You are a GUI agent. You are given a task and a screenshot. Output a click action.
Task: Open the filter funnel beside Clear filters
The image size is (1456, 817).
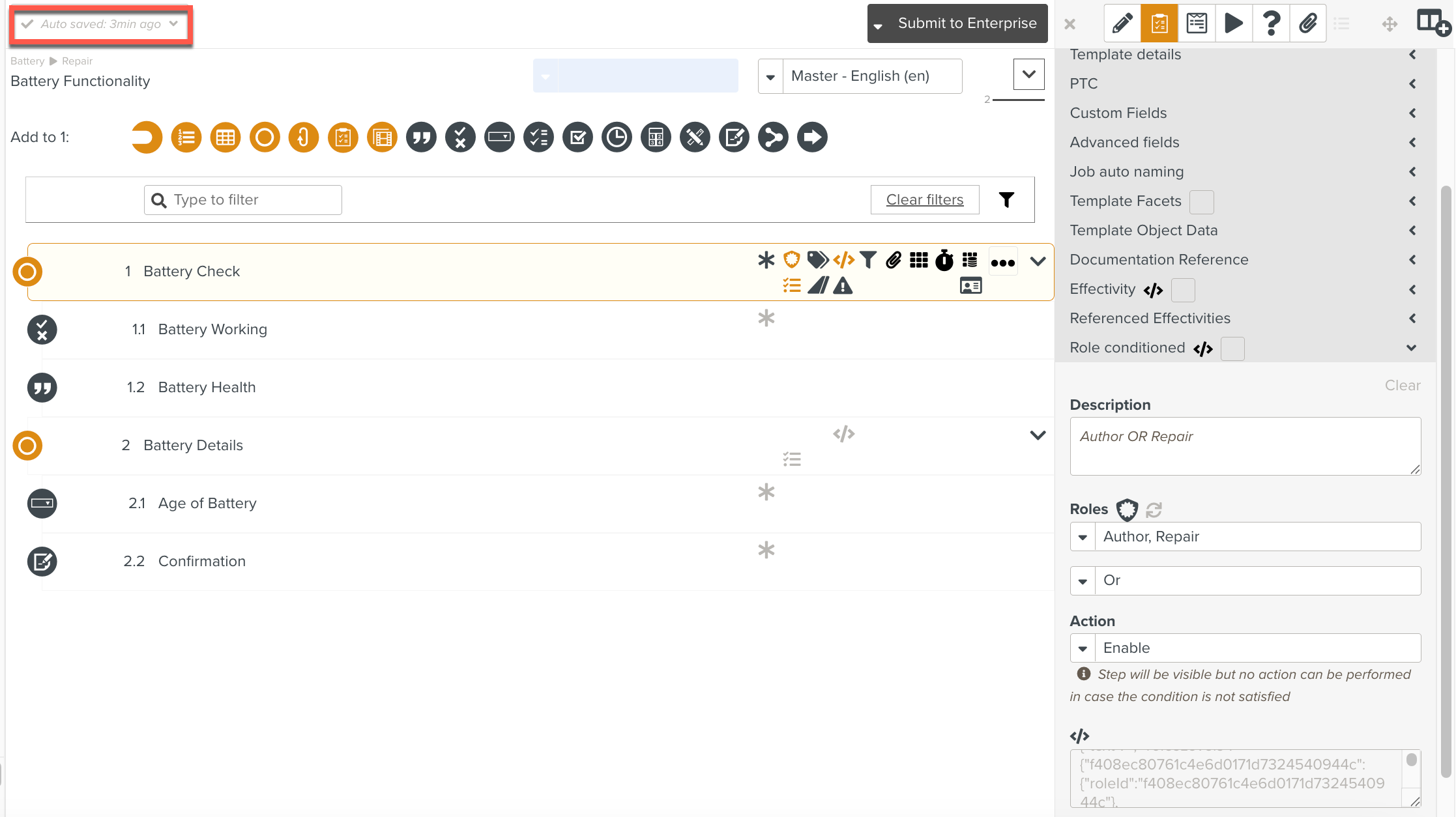1006,200
